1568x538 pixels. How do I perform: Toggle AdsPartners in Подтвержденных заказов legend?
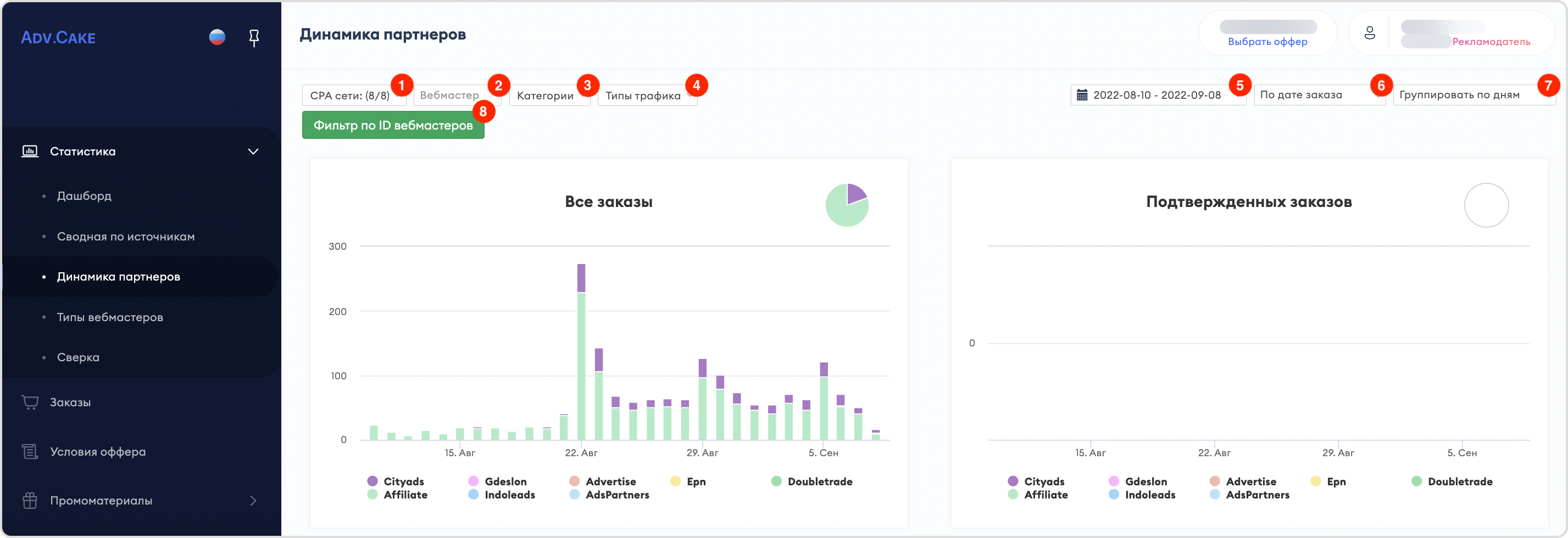(x=1250, y=495)
